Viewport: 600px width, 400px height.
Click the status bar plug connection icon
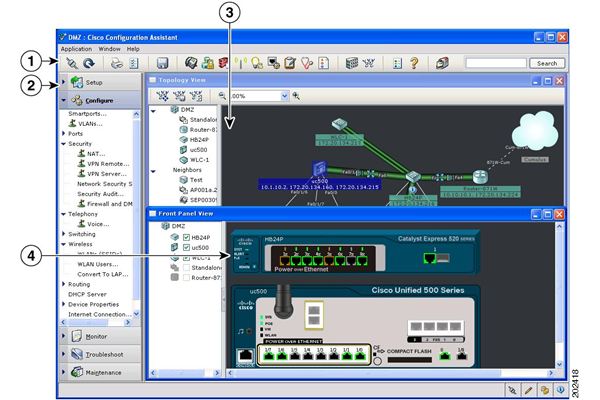tap(512, 390)
